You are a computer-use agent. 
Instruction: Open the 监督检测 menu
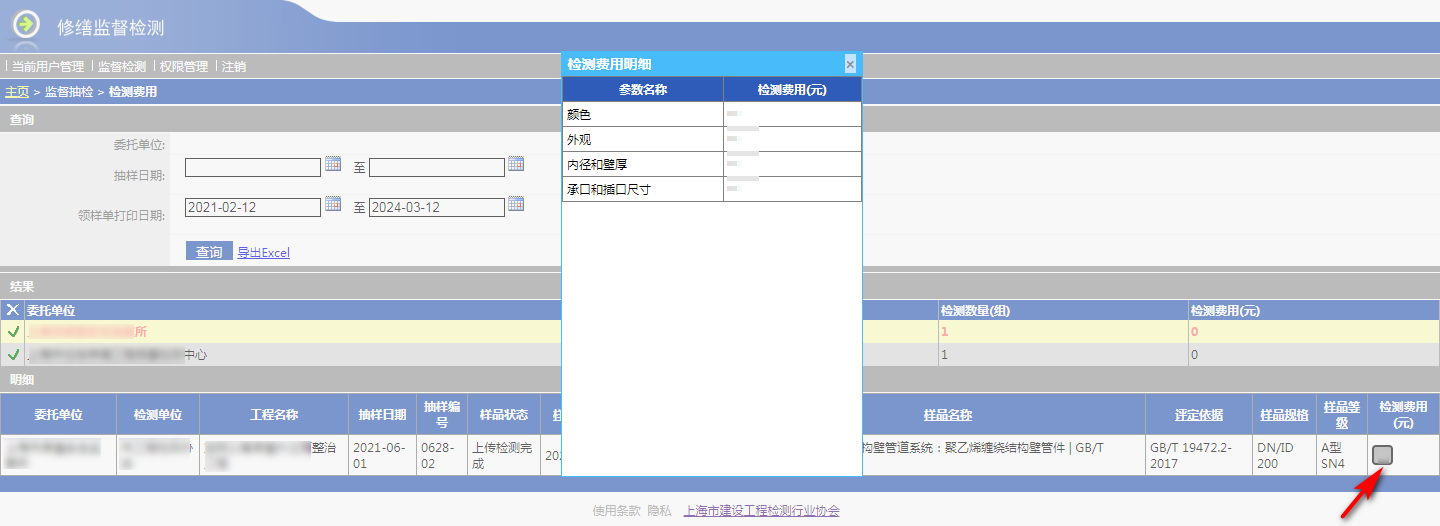click(122, 67)
